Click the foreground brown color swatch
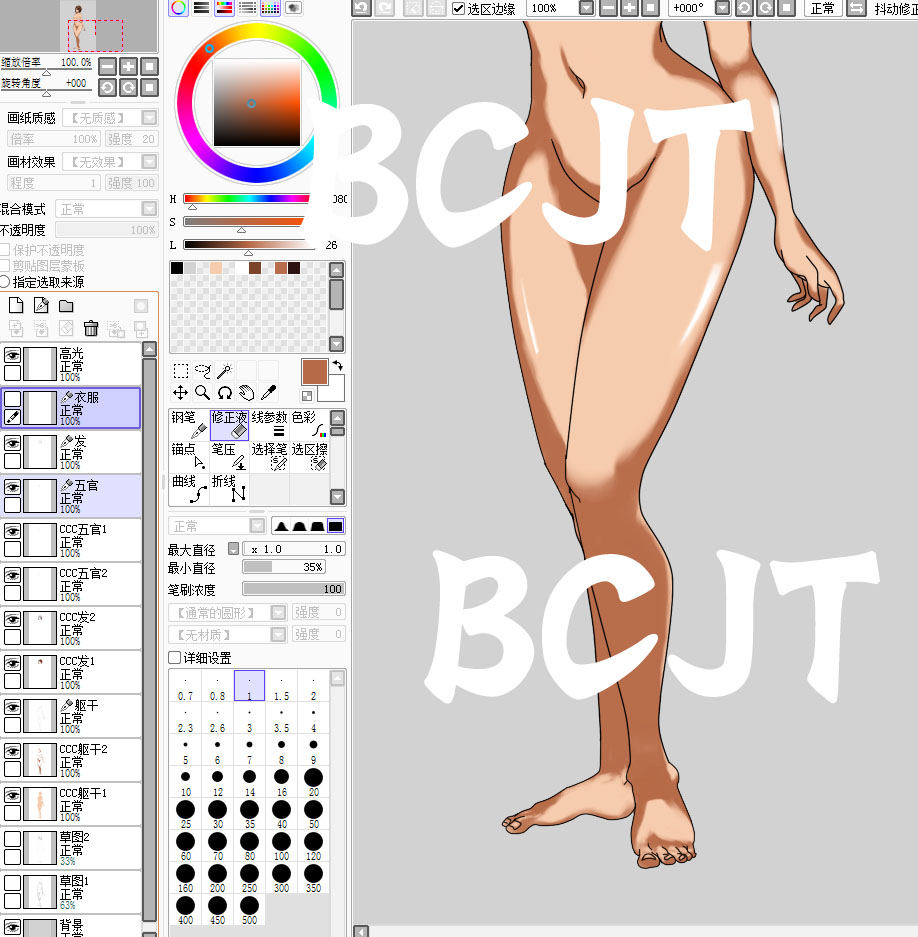918x937 pixels. [x=314, y=372]
